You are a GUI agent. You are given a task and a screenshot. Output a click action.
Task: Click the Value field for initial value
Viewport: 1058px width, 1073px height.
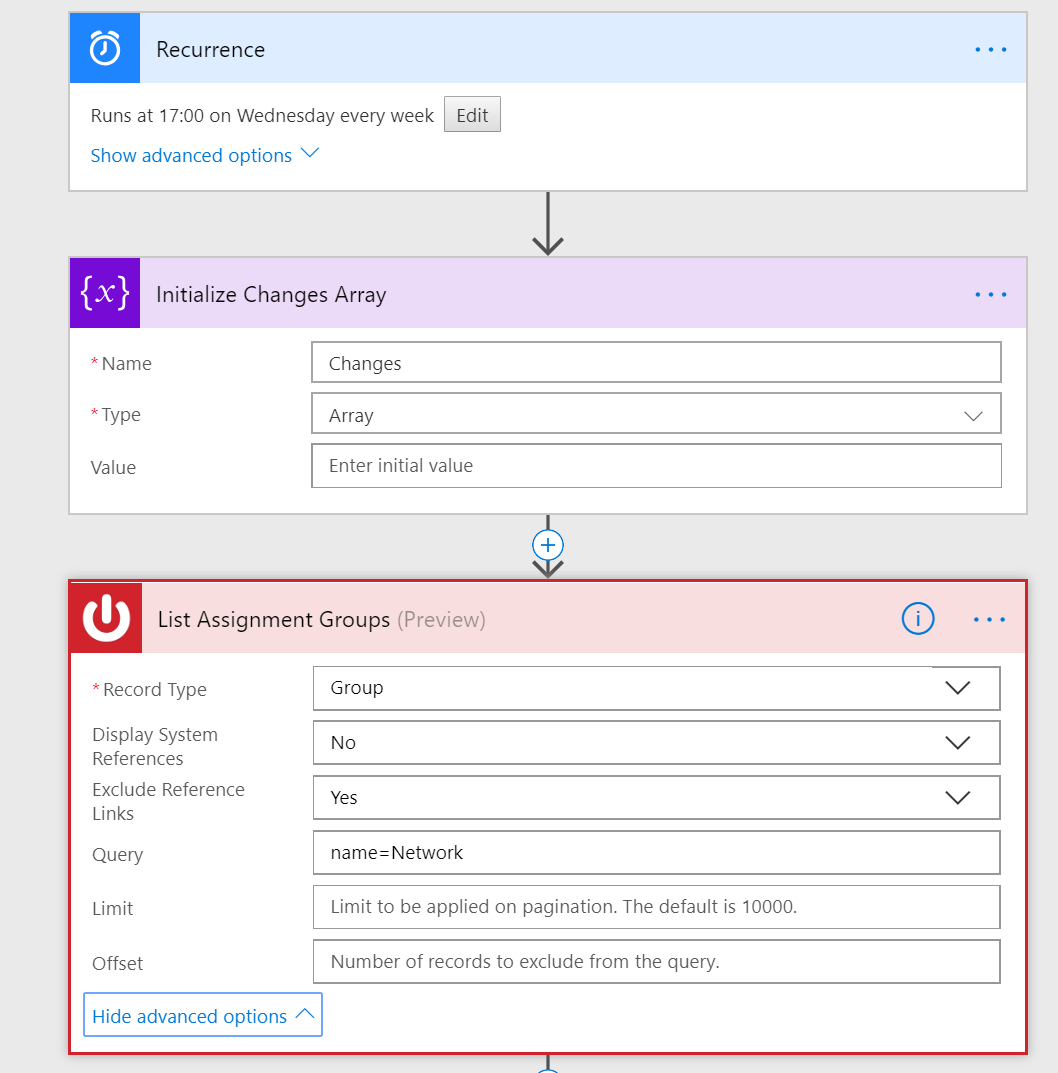click(656, 466)
